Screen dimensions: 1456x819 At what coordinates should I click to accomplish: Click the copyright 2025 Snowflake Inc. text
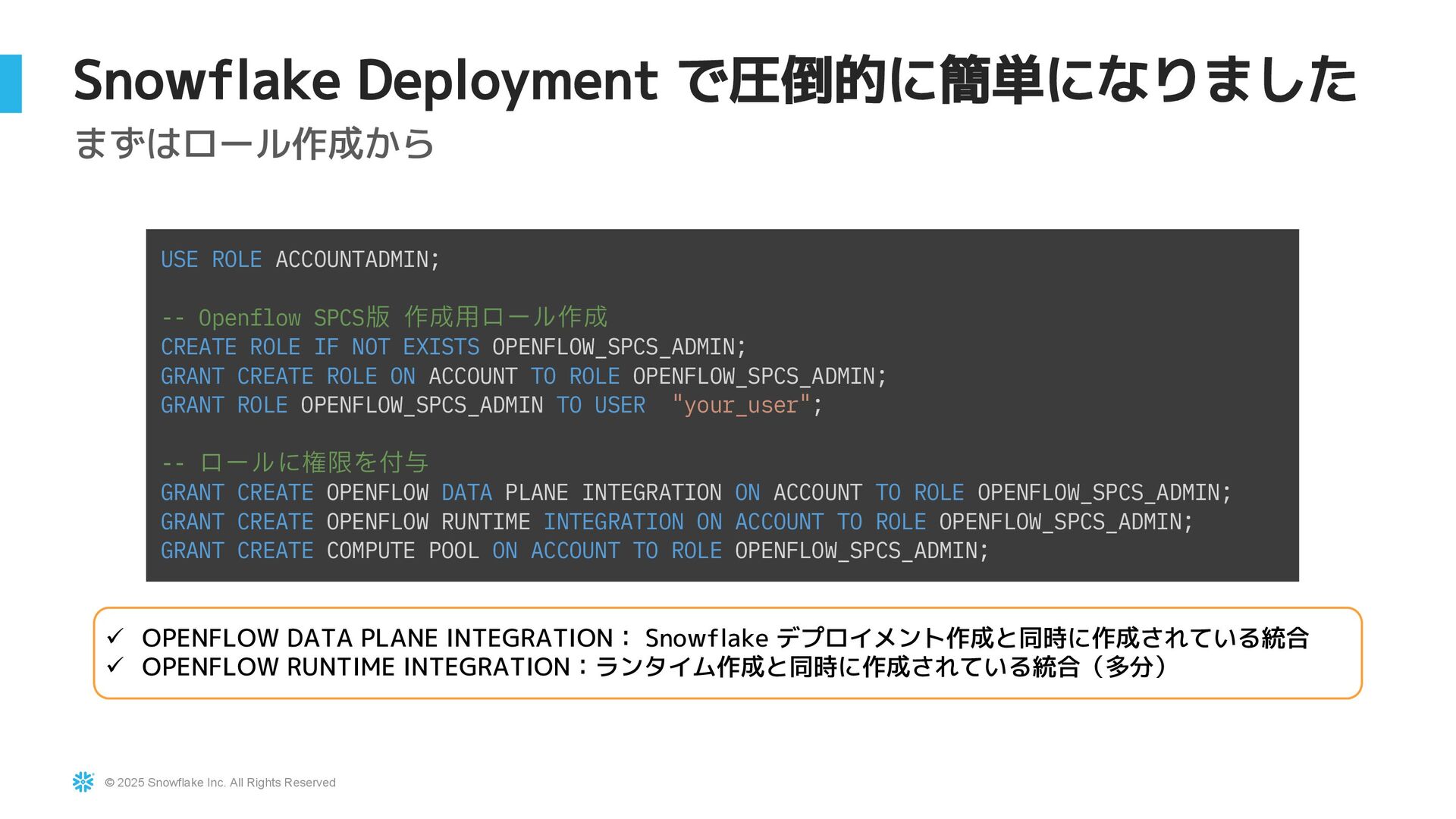(220, 783)
